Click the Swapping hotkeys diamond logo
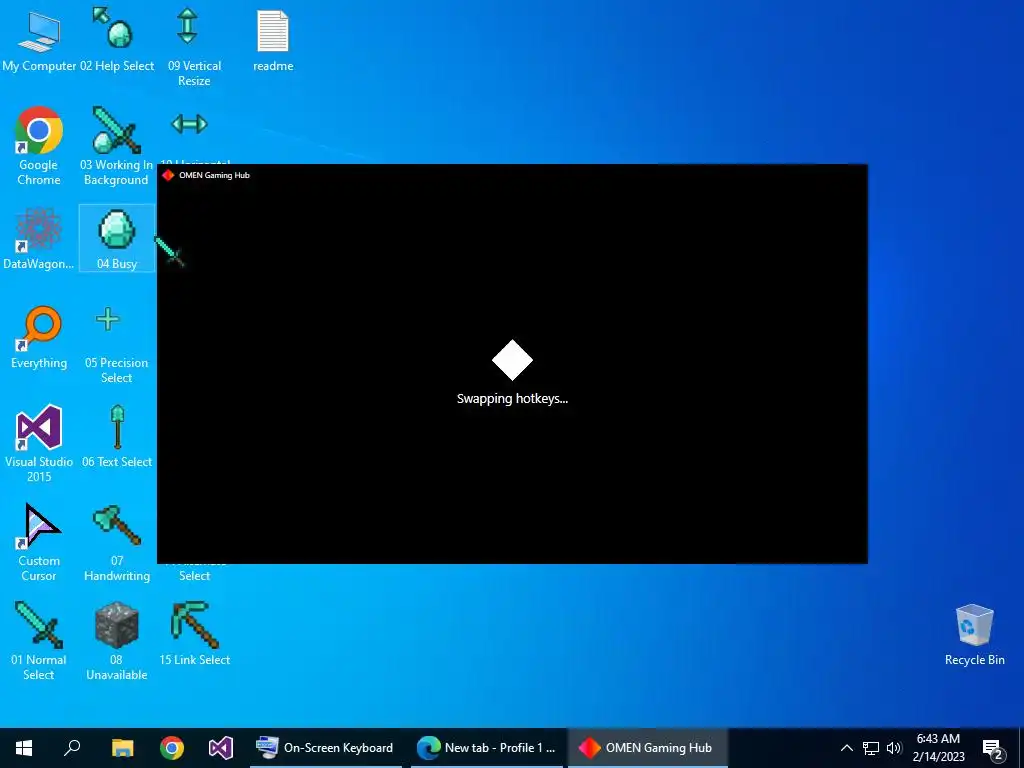The height and width of the screenshot is (768, 1024). (x=513, y=360)
